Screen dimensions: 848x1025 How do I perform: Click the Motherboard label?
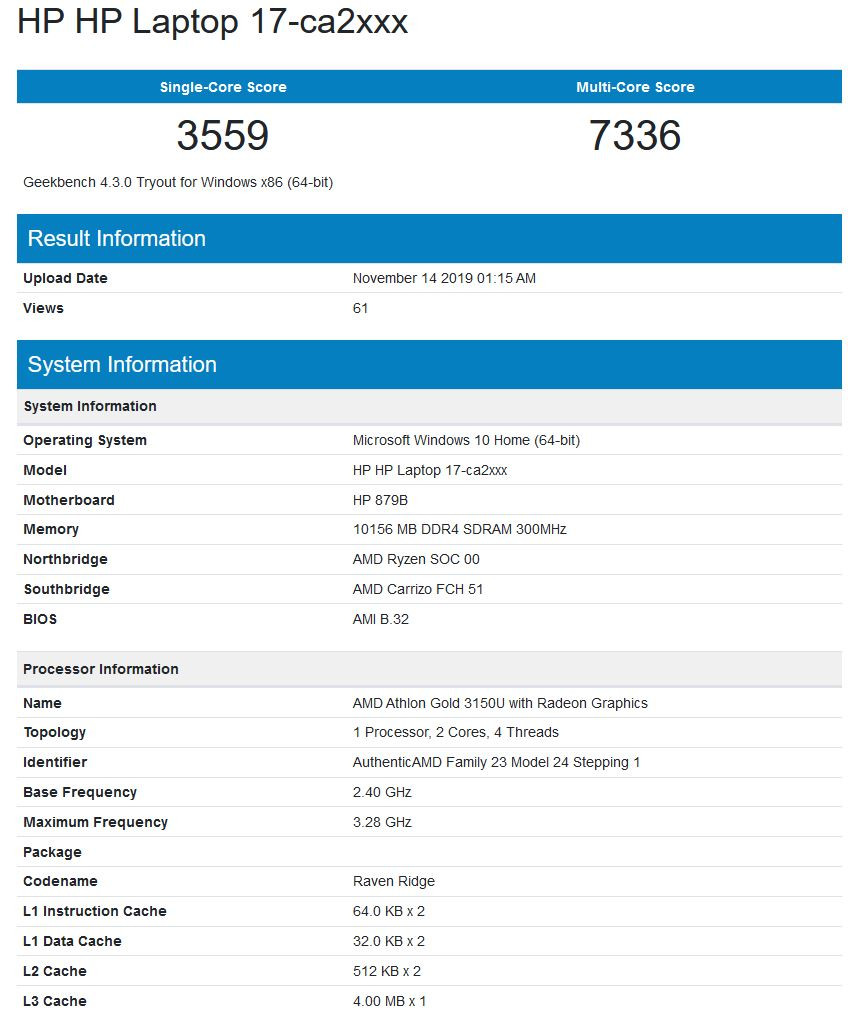69,500
